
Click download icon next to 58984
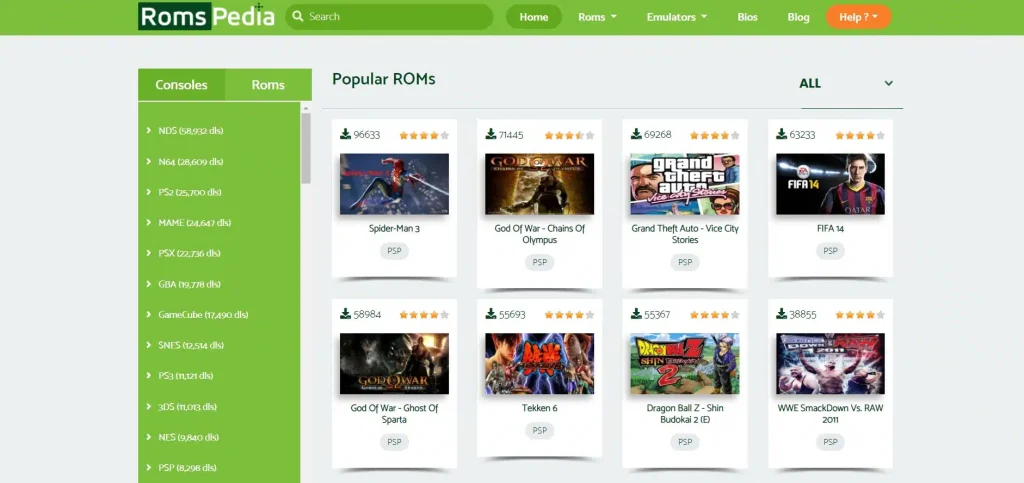point(345,314)
